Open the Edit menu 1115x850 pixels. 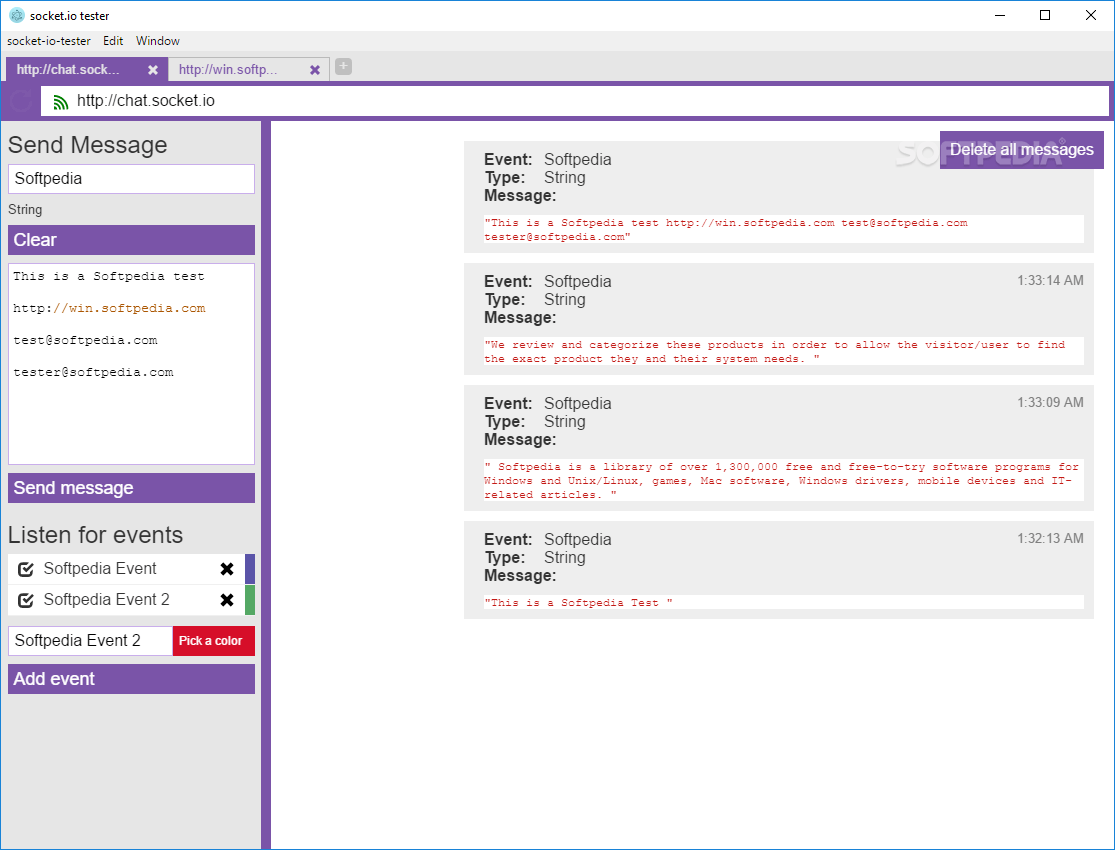pos(113,41)
